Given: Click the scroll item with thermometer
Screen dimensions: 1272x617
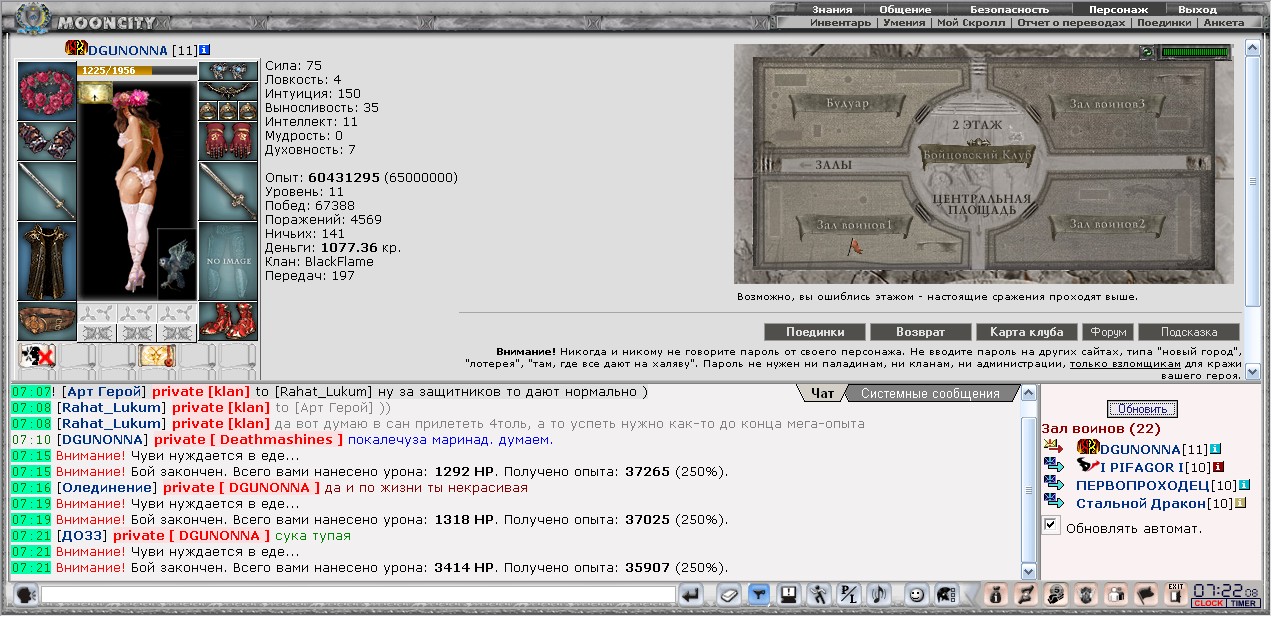Looking at the screenshot, I should click(x=157, y=355).
